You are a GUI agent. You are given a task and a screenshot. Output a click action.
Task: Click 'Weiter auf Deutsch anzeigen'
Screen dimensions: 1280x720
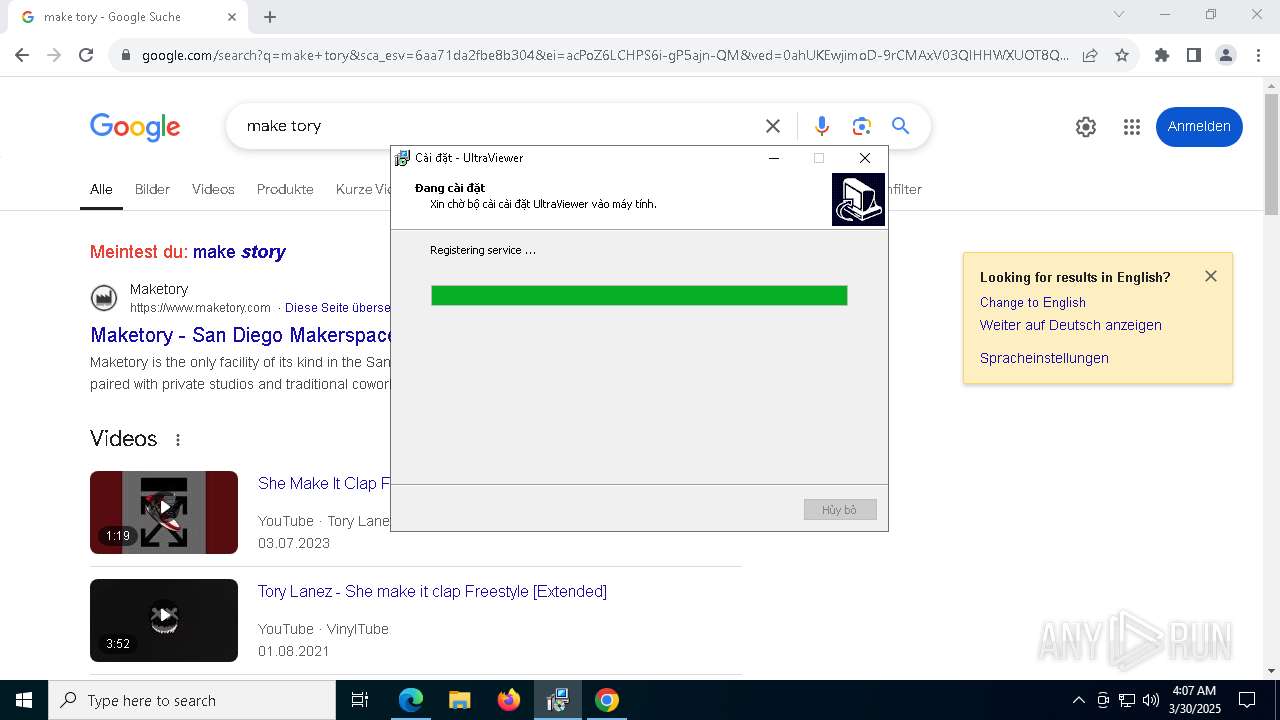[1070, 325]
